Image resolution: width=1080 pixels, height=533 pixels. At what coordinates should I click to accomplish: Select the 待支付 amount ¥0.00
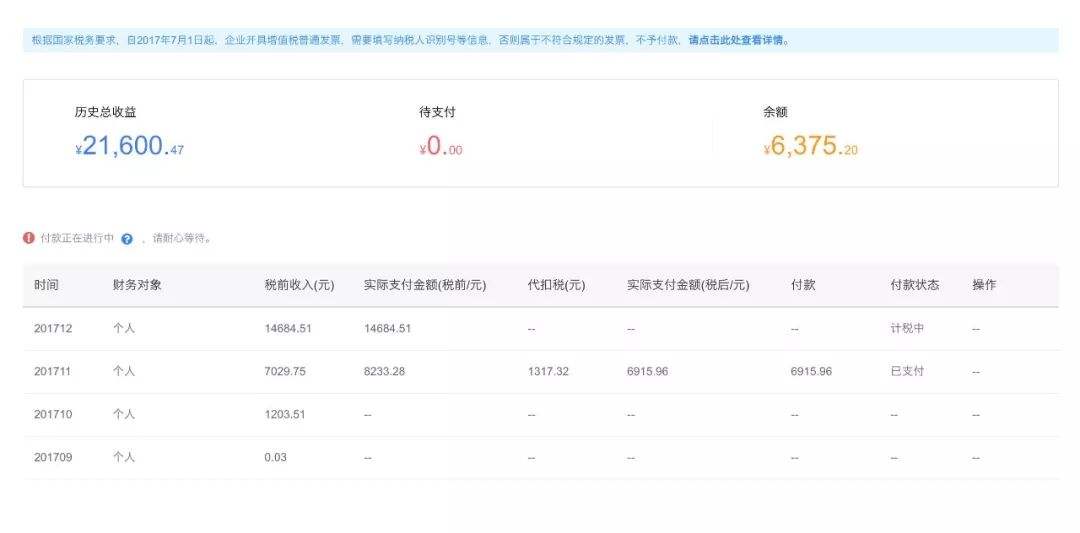[x=441, y=147]
